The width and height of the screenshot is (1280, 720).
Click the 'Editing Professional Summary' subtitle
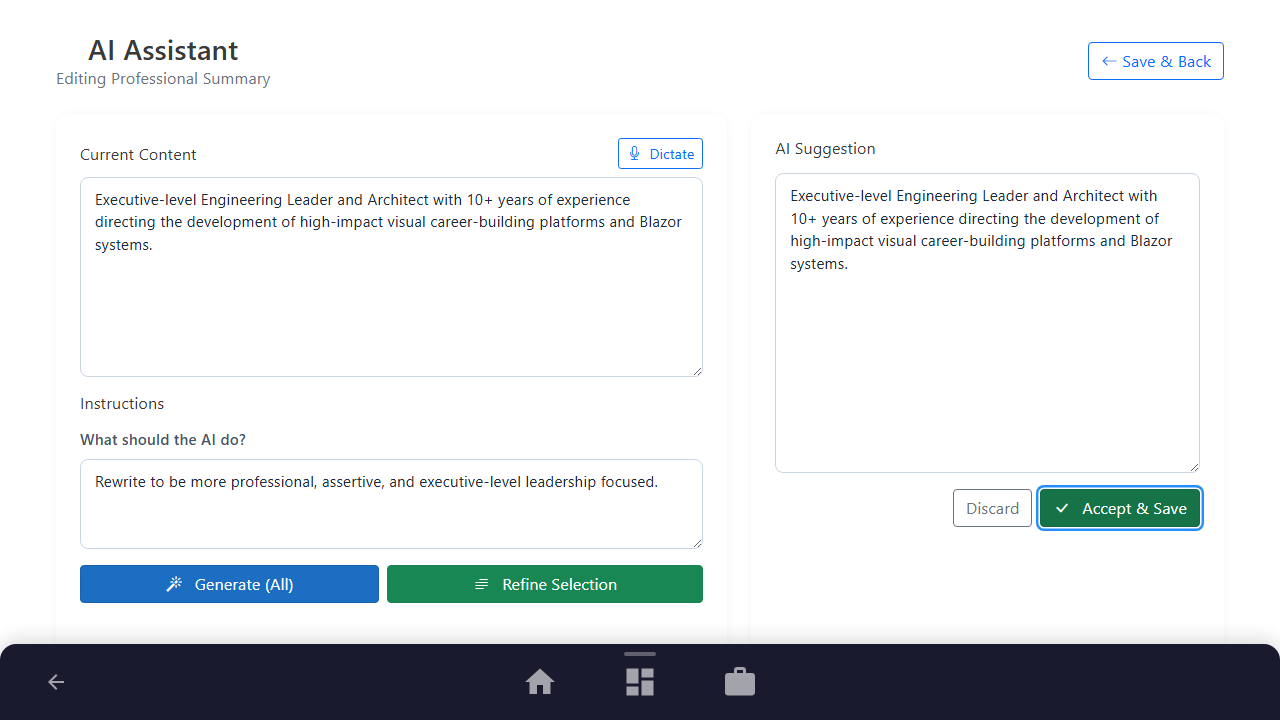[x=163, y=79]
